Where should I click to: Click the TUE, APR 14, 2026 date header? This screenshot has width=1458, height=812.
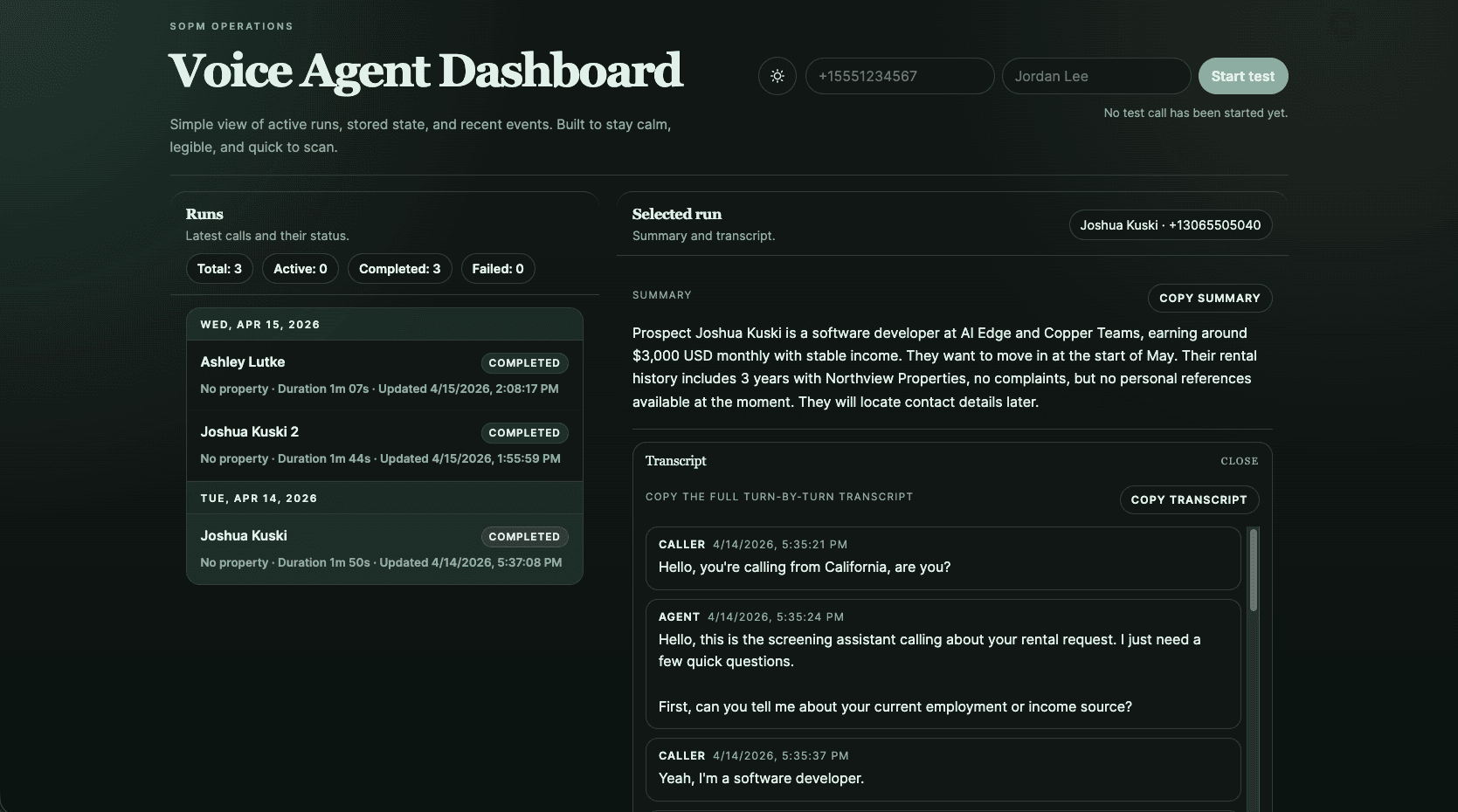(259, 498)
